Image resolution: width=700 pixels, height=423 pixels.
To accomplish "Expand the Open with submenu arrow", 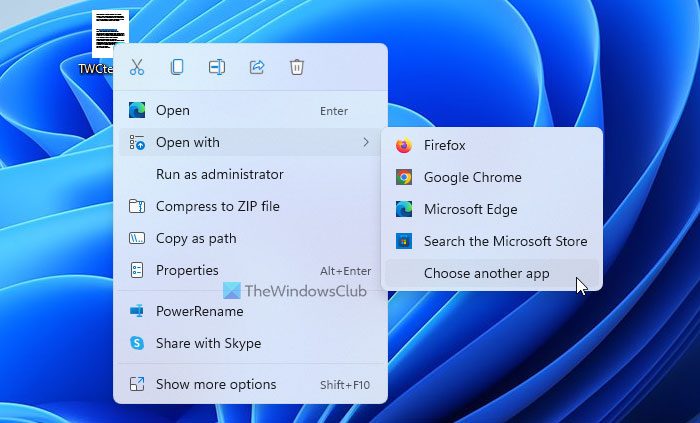I will click(366, 142).
